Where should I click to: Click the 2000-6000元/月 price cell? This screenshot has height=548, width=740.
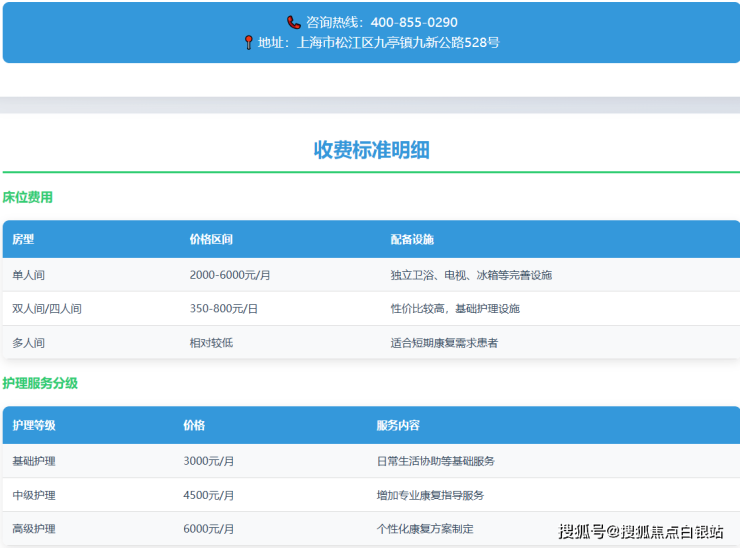click(x=230, y=275)
